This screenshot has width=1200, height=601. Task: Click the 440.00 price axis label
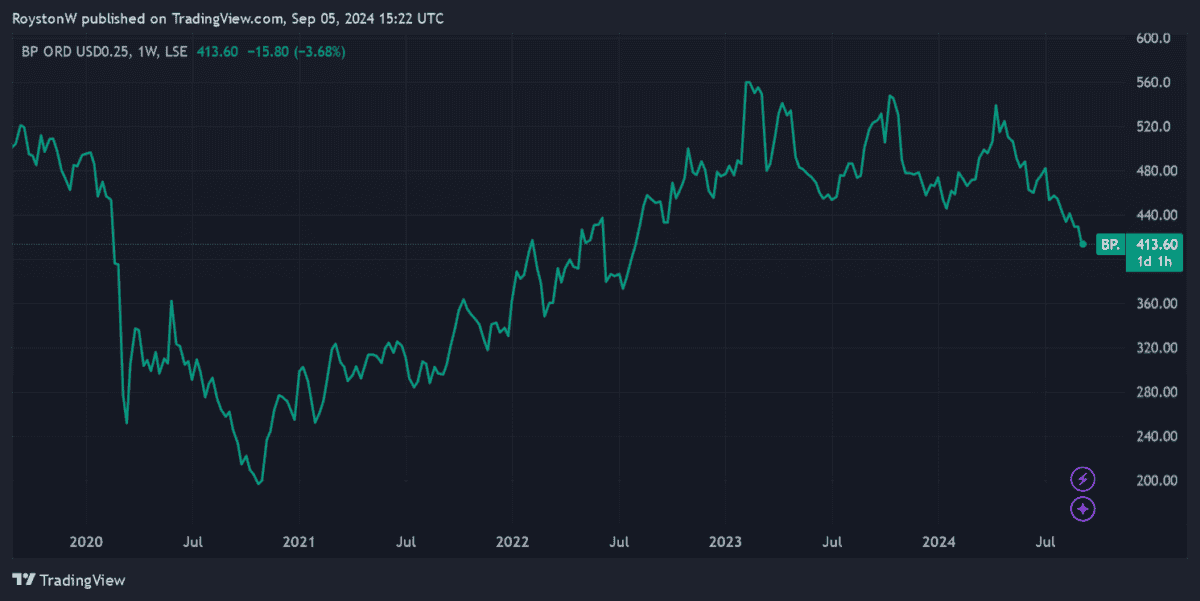pyautogui.click(x=1153, y=215)
